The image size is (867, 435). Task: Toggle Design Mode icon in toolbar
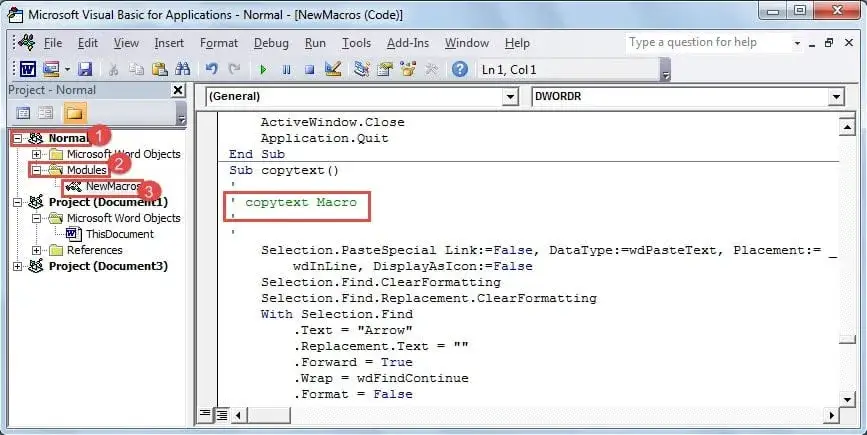334,69
